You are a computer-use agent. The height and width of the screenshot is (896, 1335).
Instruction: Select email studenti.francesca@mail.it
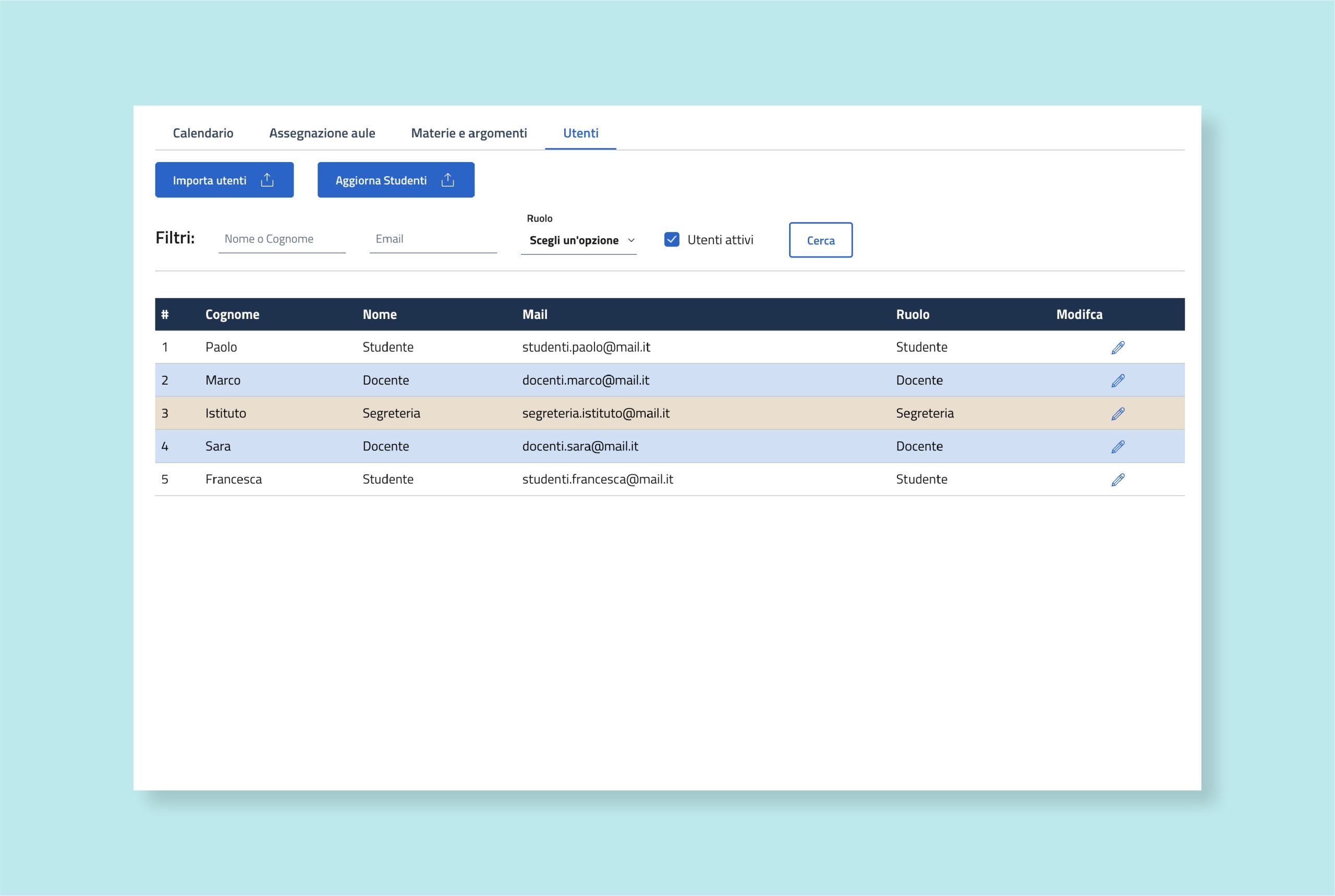coord(598,480)
